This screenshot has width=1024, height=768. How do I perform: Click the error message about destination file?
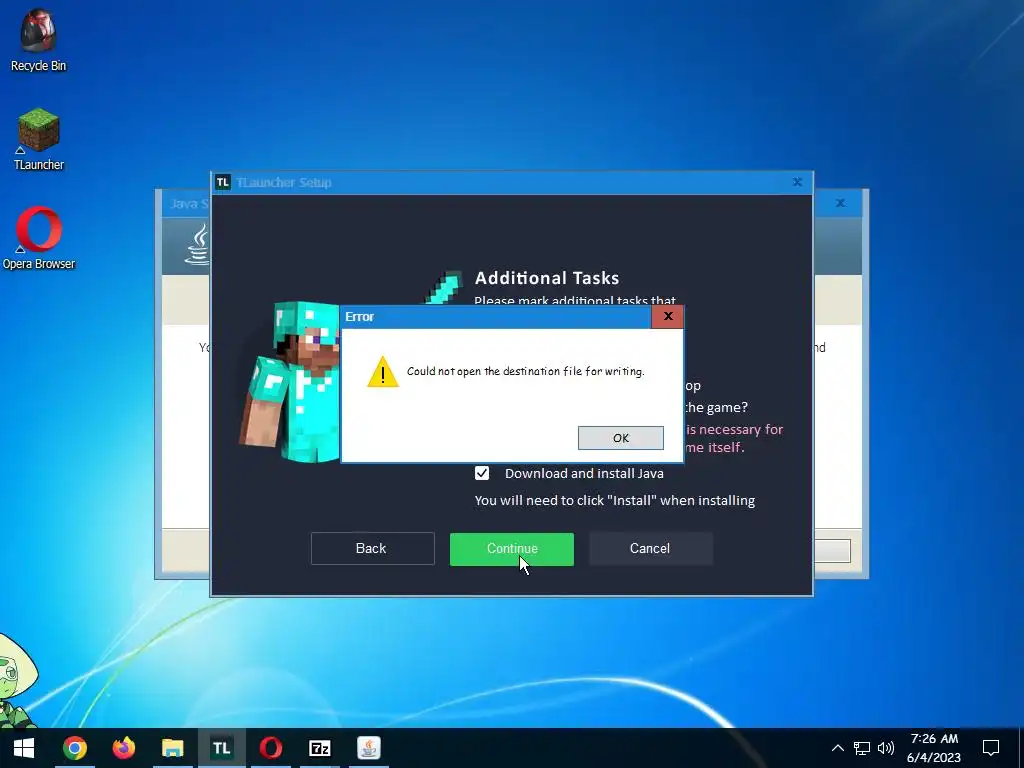[x=526, y=372]
